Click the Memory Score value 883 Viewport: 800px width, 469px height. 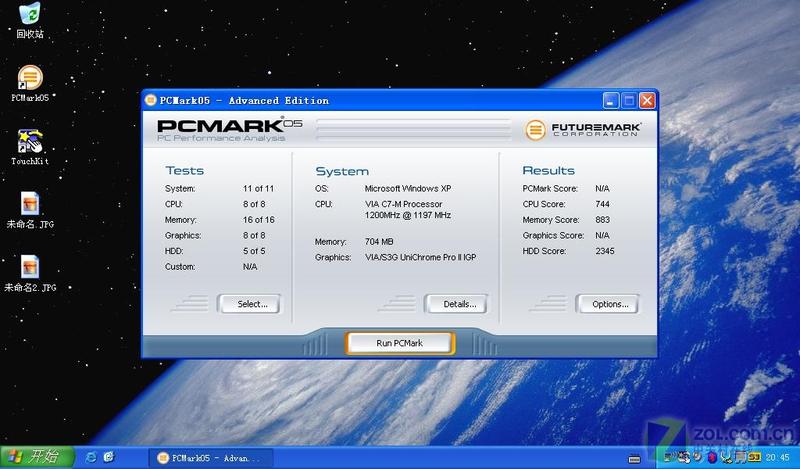click(603, 219)
